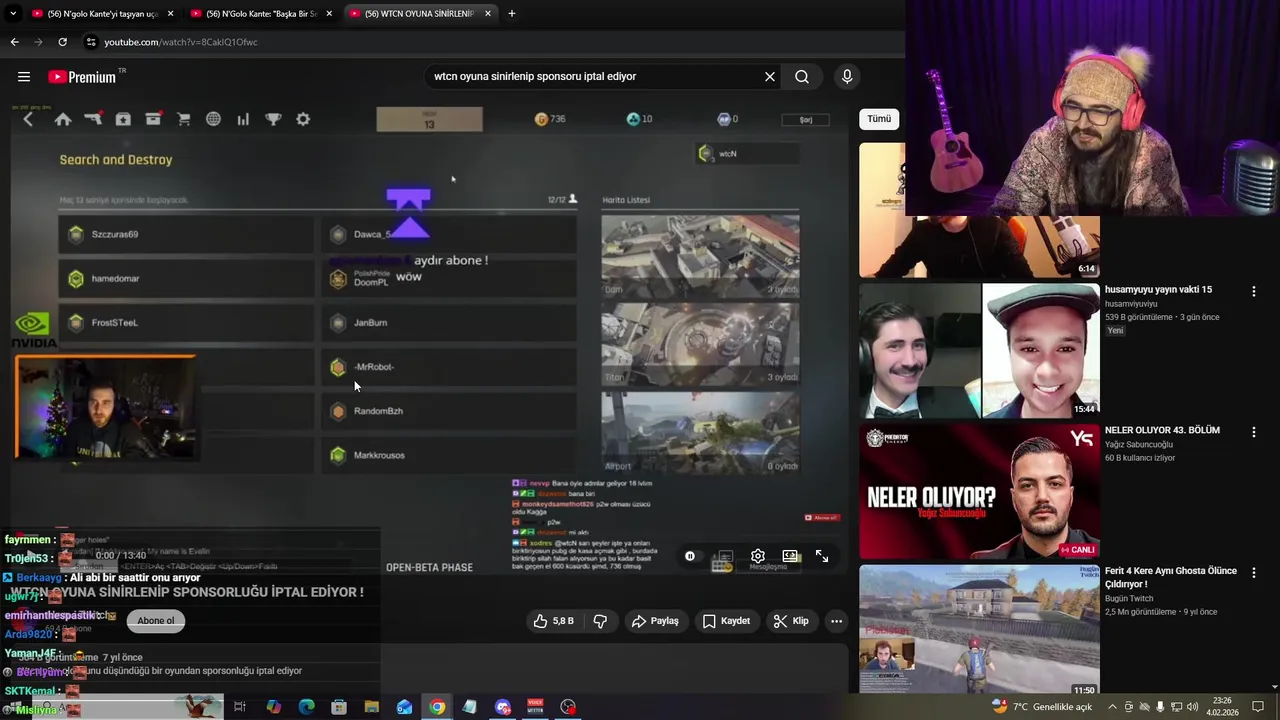Click in-game home icon in video
The height and width of the screenshot is (720, 1280).
[x=63, y=119]
